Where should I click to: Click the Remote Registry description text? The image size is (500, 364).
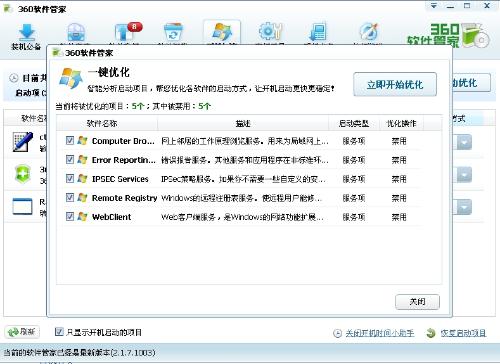pyautogui.click(x=242, y=198)
